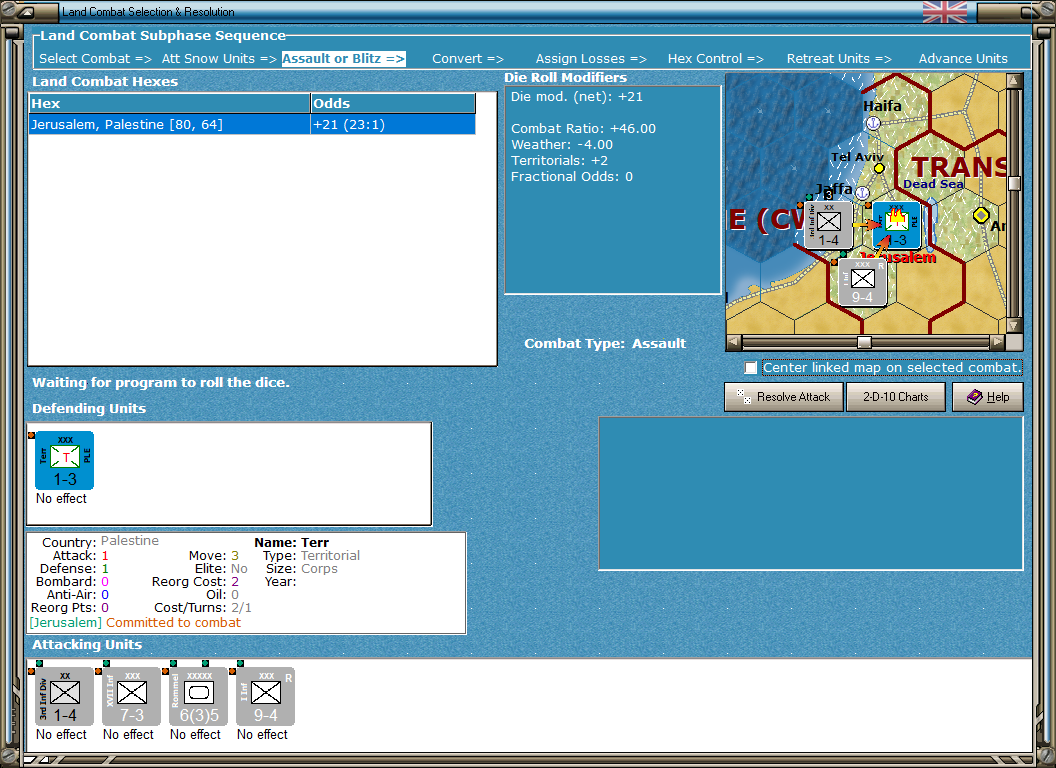This screenshot has width=1056, height=768.
Task: Open the Help button
Action: [987, 397]
